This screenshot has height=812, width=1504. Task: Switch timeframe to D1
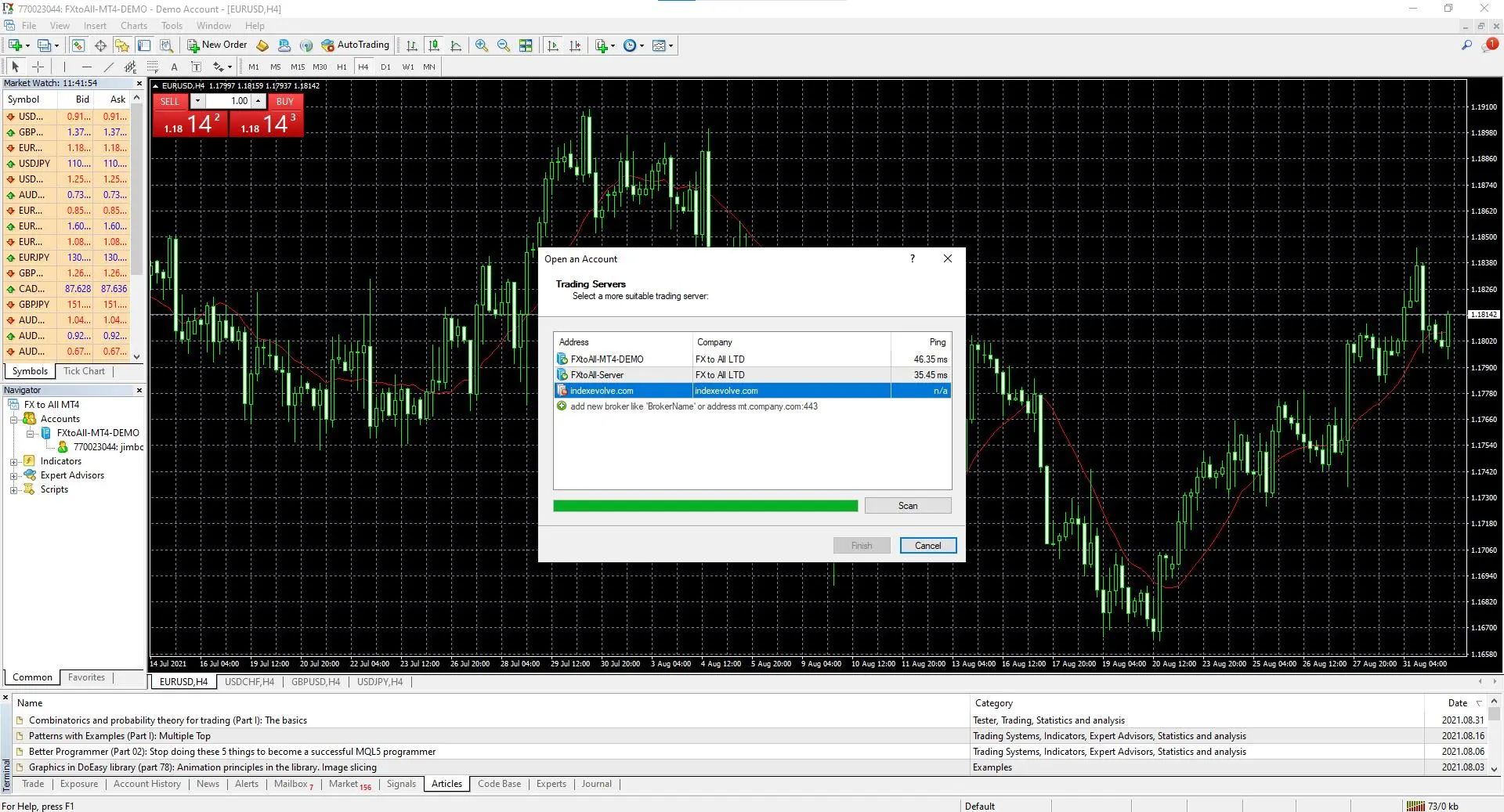pos(385,67)
